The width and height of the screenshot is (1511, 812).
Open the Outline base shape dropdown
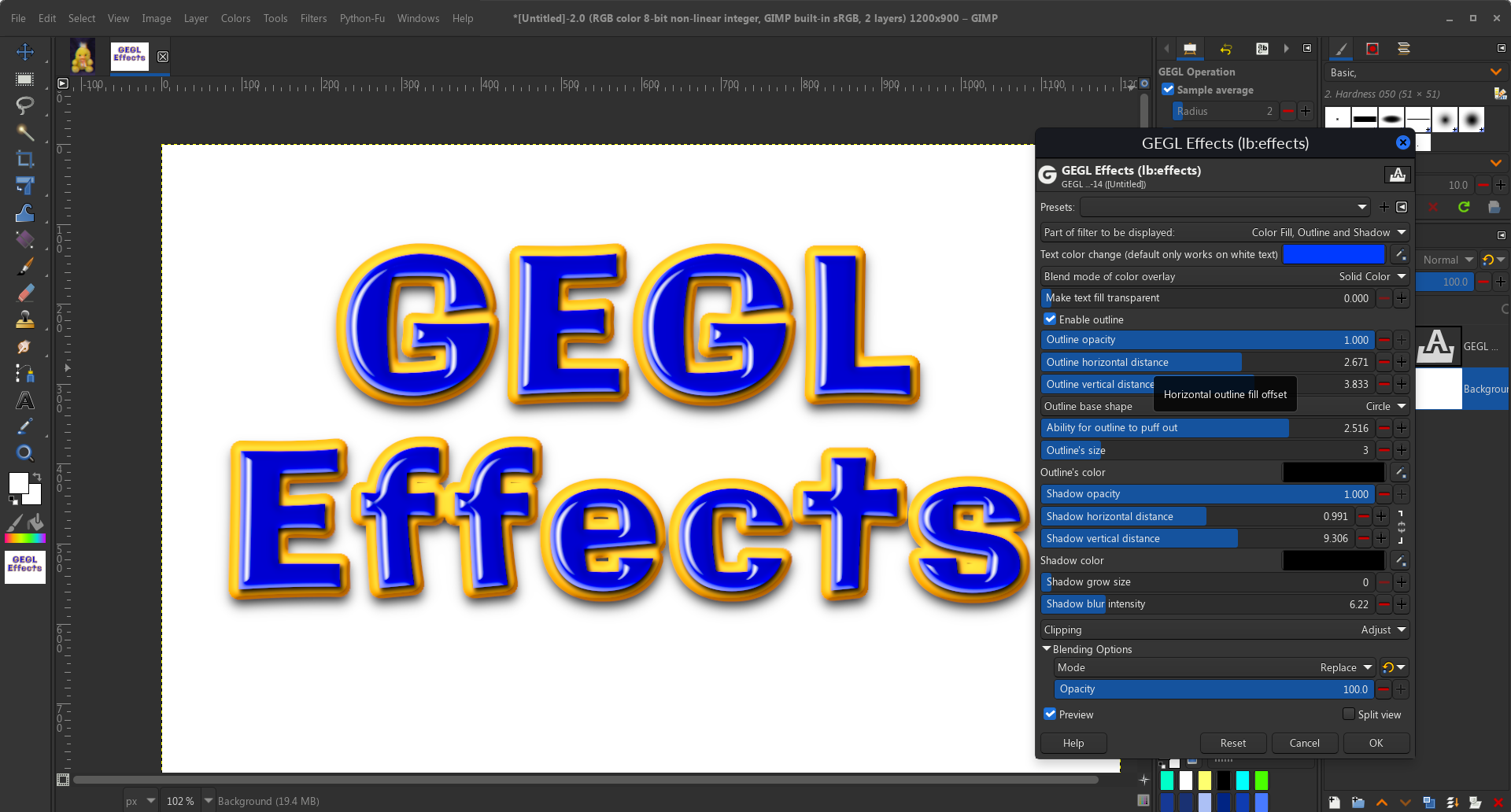pyautogui.click(x=1225, y=406)
